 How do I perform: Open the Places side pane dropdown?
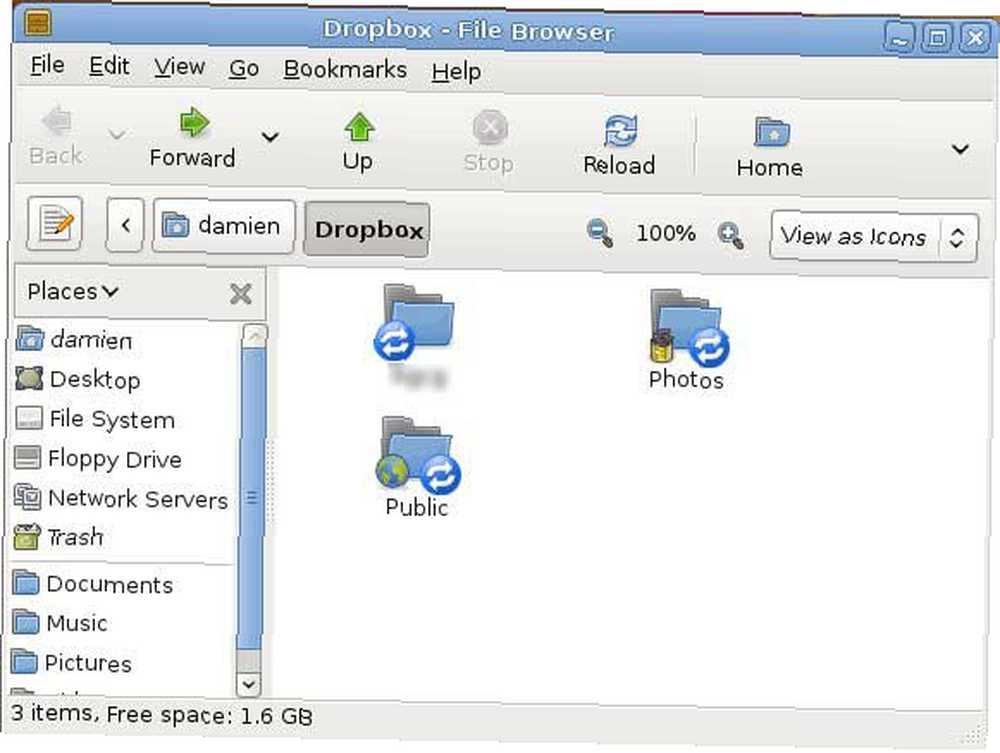pyautogui.click(x=73, y=292)
